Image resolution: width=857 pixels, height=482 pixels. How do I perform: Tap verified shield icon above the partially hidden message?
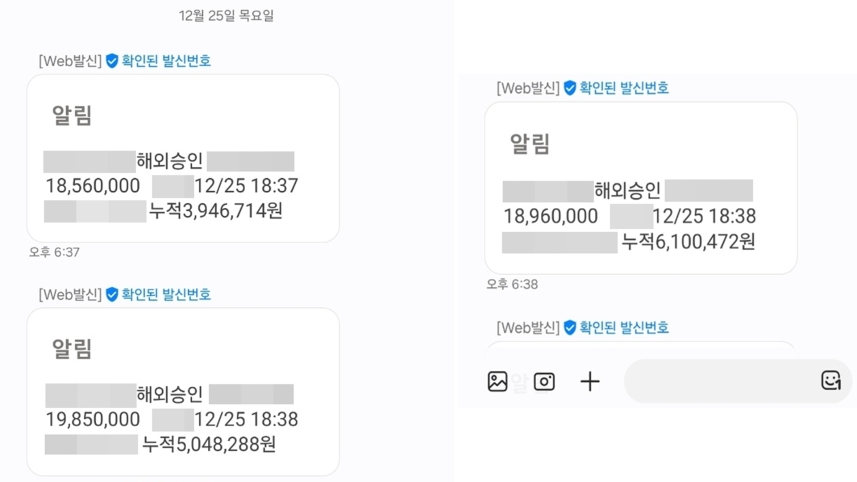(570, 328)
